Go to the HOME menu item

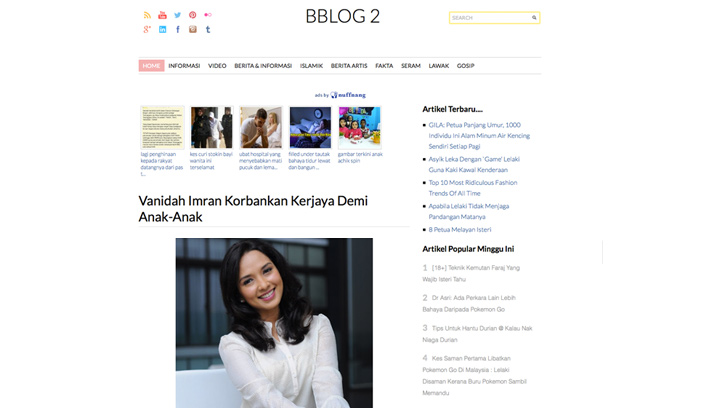pos(151,66)
